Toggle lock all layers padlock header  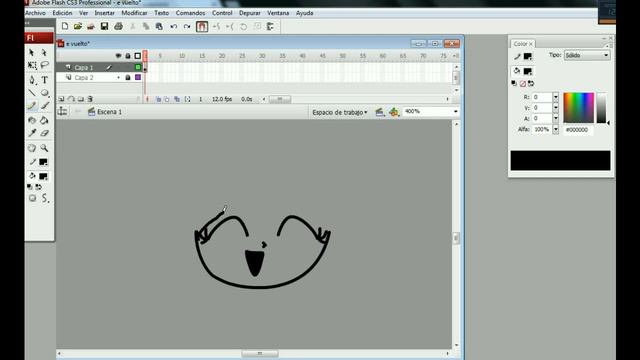click(x=128, y=56)
